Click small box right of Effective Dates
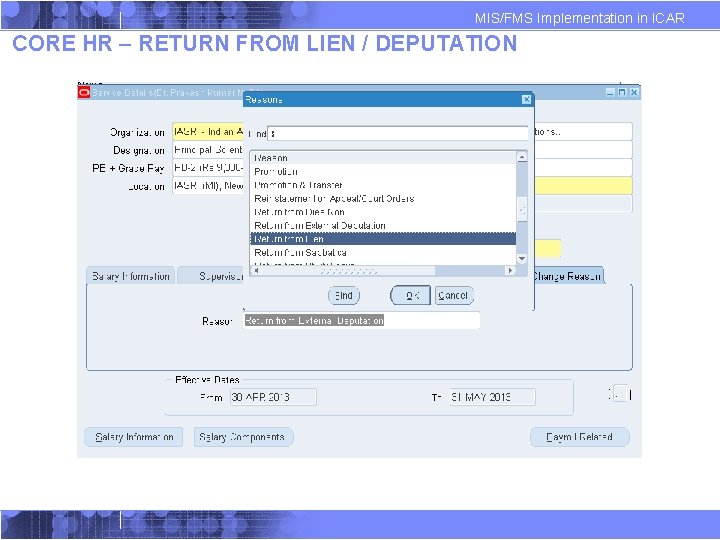Image resolution: width=720 pixels, height=540 pixels. [x=620, y=394]
